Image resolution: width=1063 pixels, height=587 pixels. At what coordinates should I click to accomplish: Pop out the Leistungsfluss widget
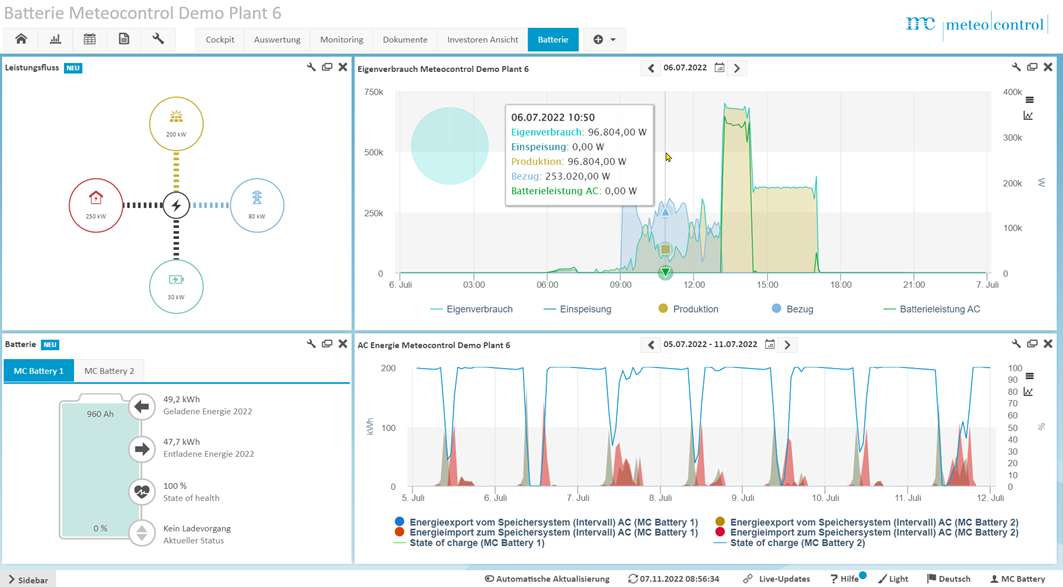click(327, 67)
